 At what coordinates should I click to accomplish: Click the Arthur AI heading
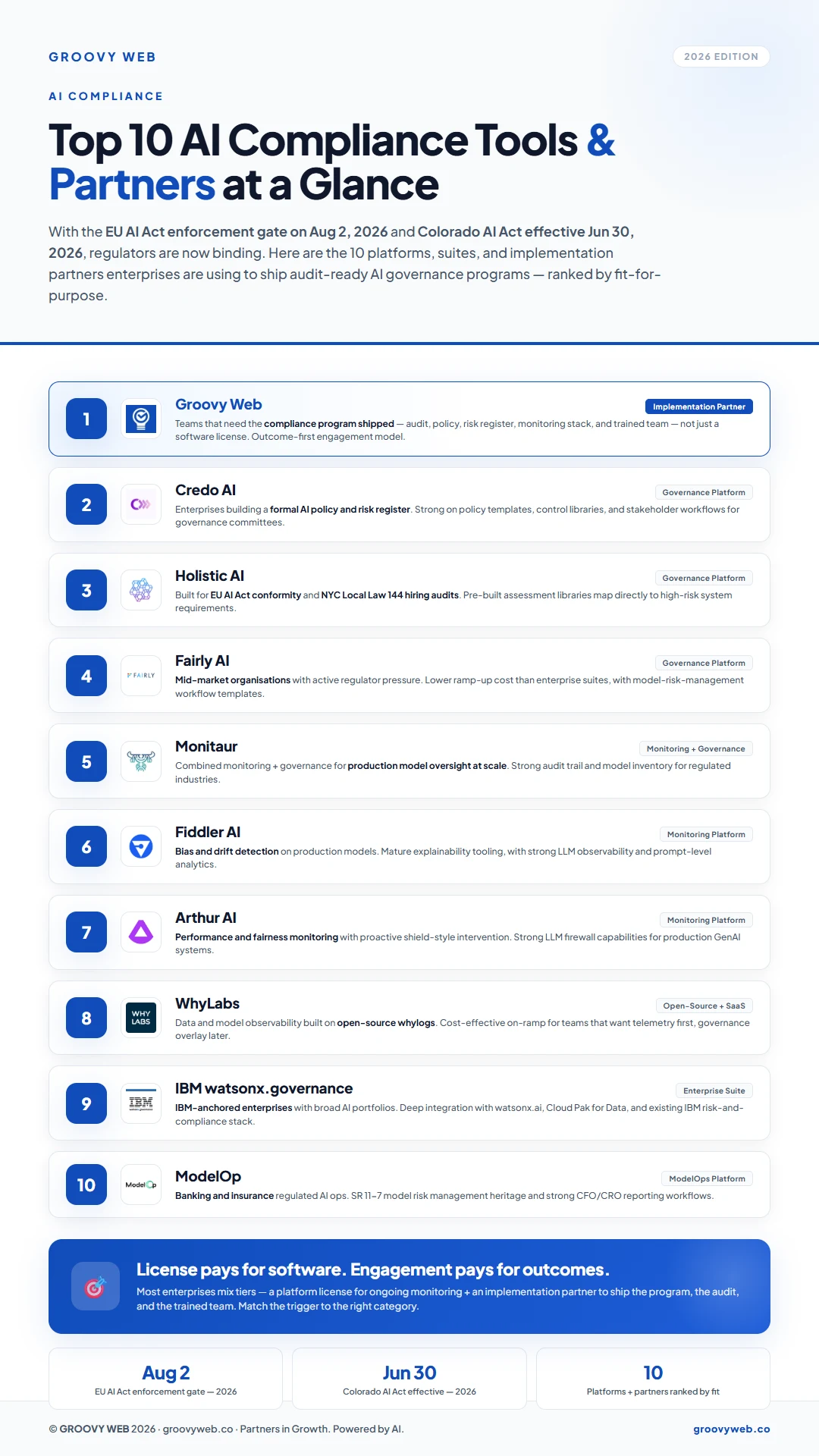pyautogui.click(x=206, y=918)
